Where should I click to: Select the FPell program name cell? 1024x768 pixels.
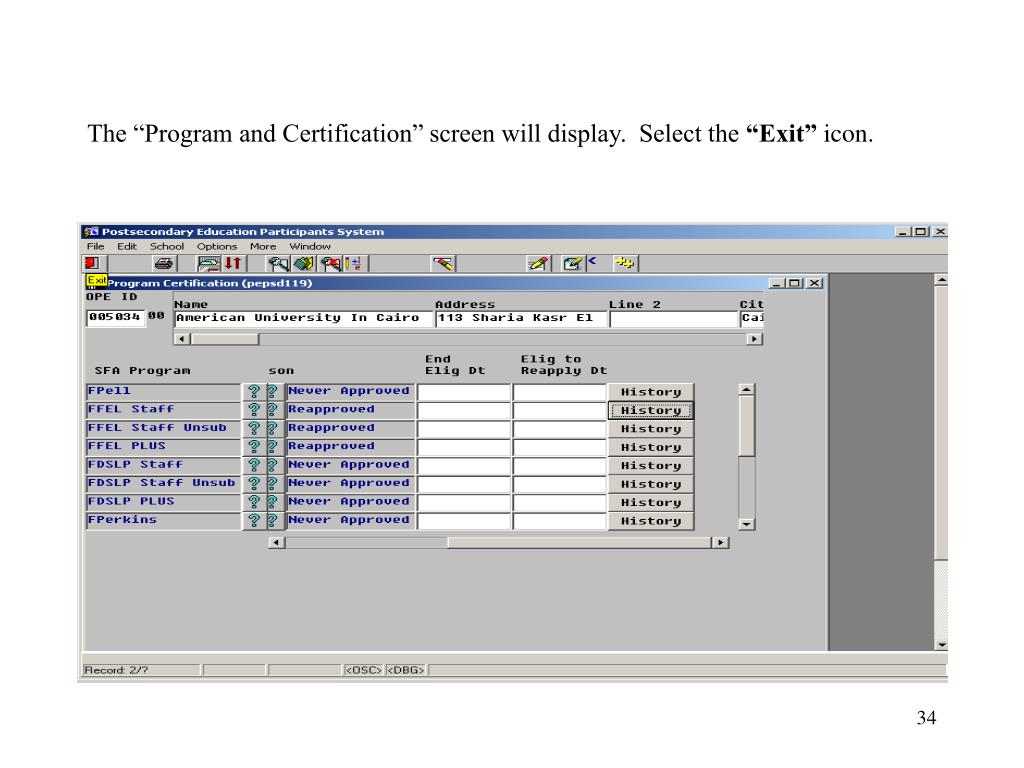click(163, 391)
